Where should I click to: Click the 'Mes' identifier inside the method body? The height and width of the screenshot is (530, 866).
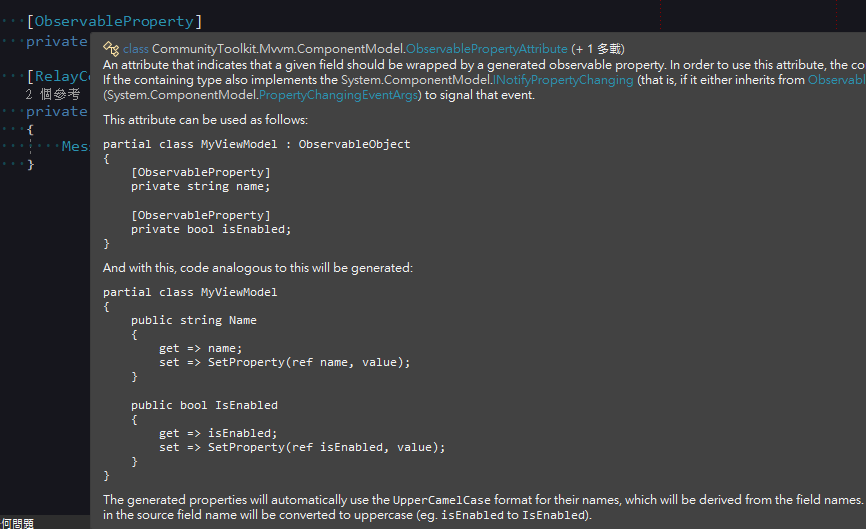pos(75,146)
